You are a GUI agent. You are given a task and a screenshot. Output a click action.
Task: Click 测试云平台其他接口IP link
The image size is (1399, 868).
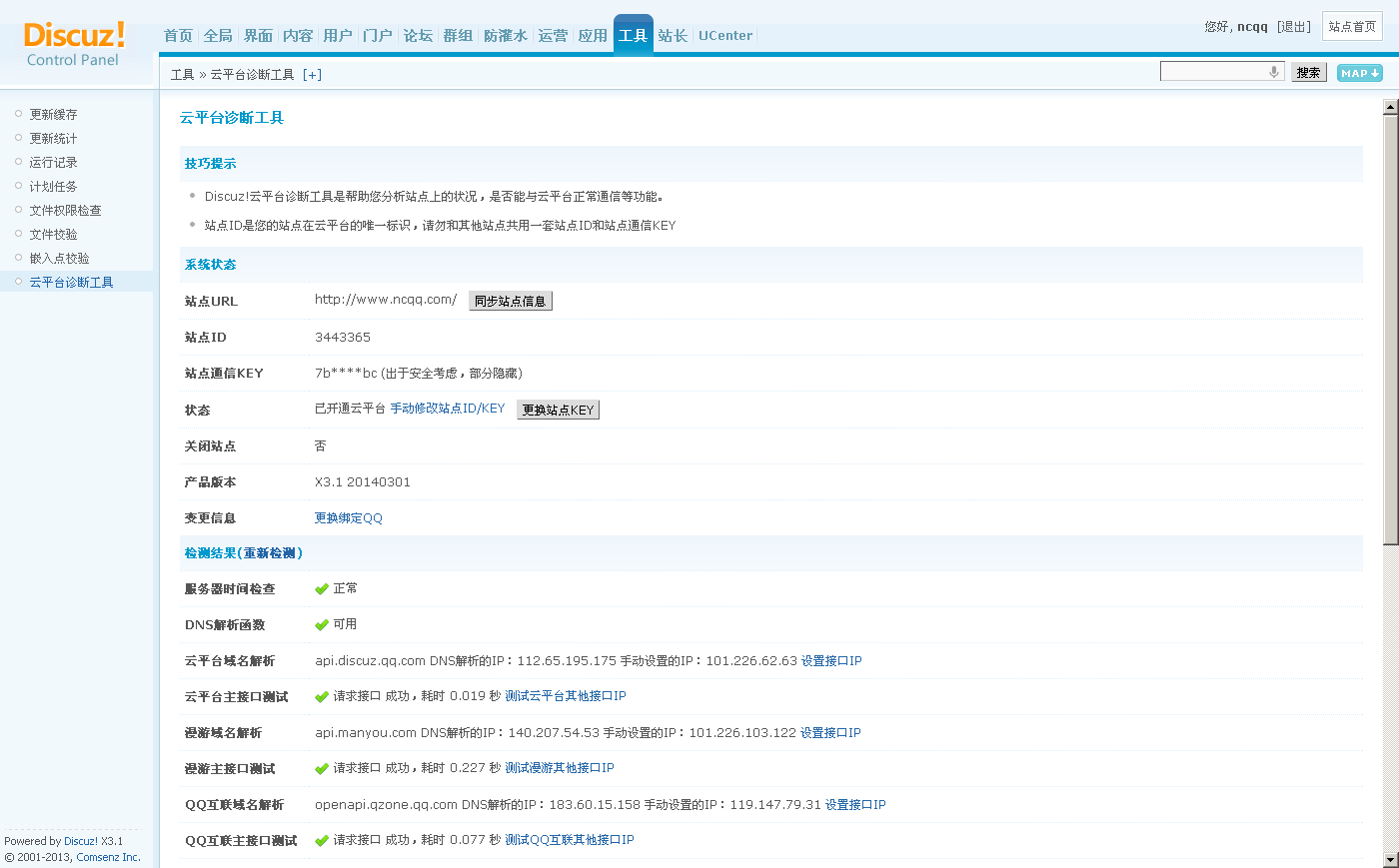click(566, 696)
